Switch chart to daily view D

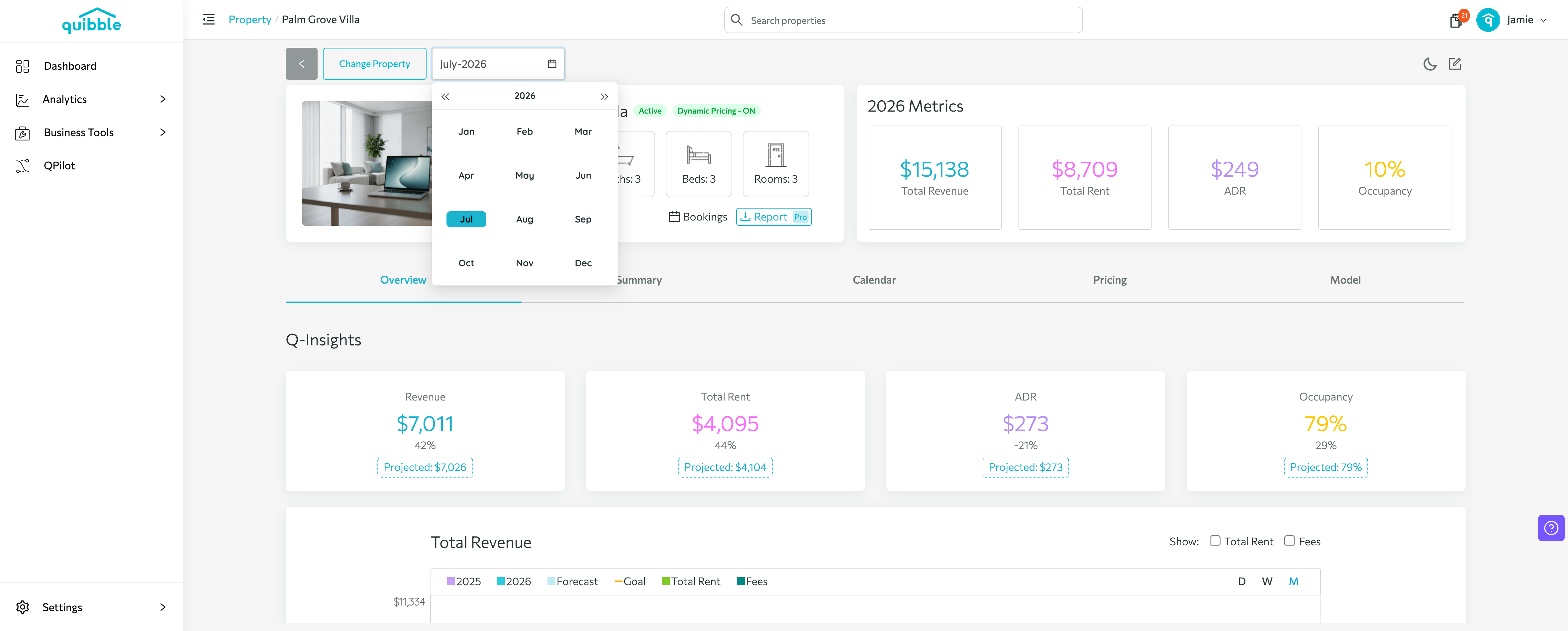pyautogui.click(x=1241, y=581)
